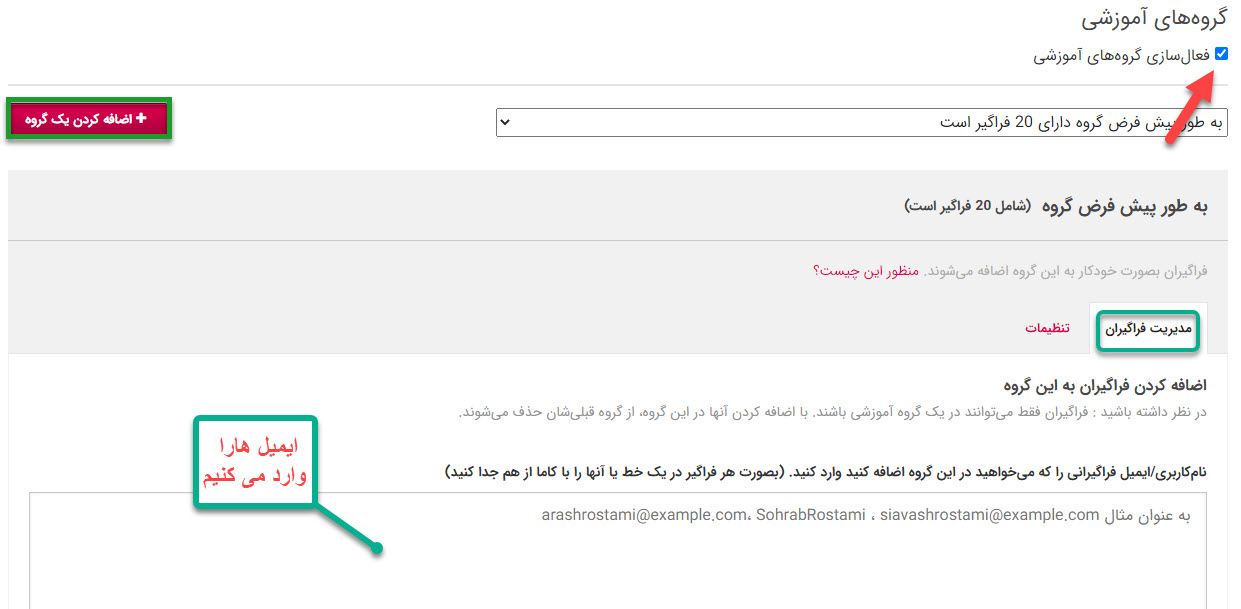The height and width of the screenshot is (609, 1241).
Task: Click the گروه‌های آموزشی page heading
Action: click(1154, 20)
